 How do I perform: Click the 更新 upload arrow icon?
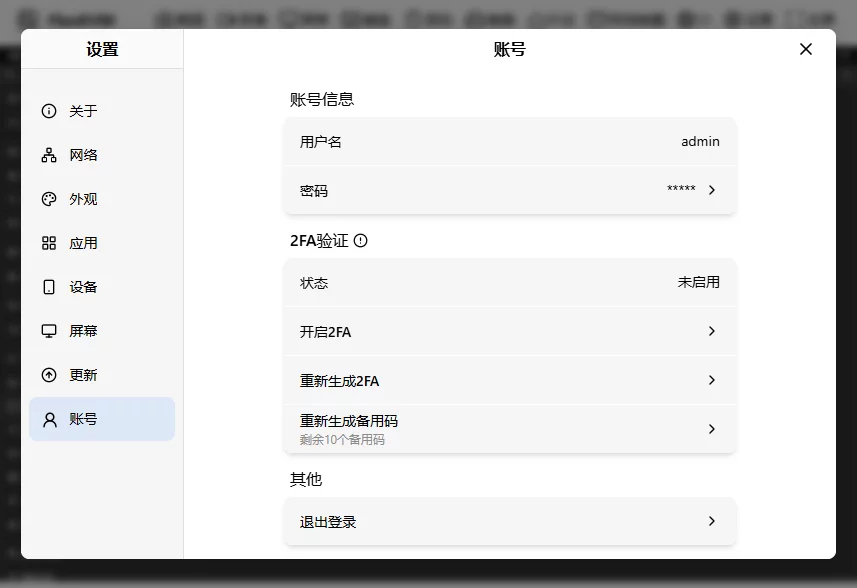pyautogui.click(x=49, y=375)
